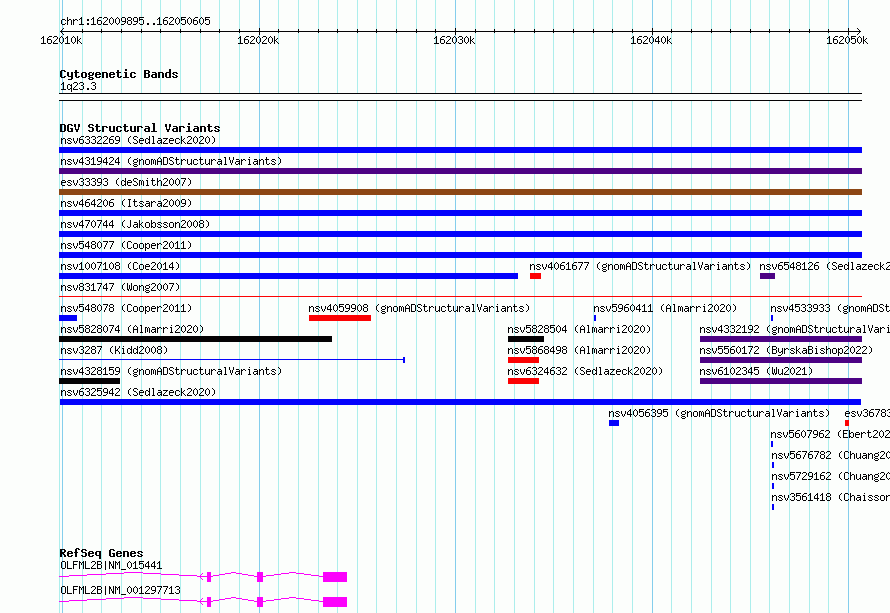
Task: Click the nsv3561418 (Chaisson) variant label
Action: point(830,497)
